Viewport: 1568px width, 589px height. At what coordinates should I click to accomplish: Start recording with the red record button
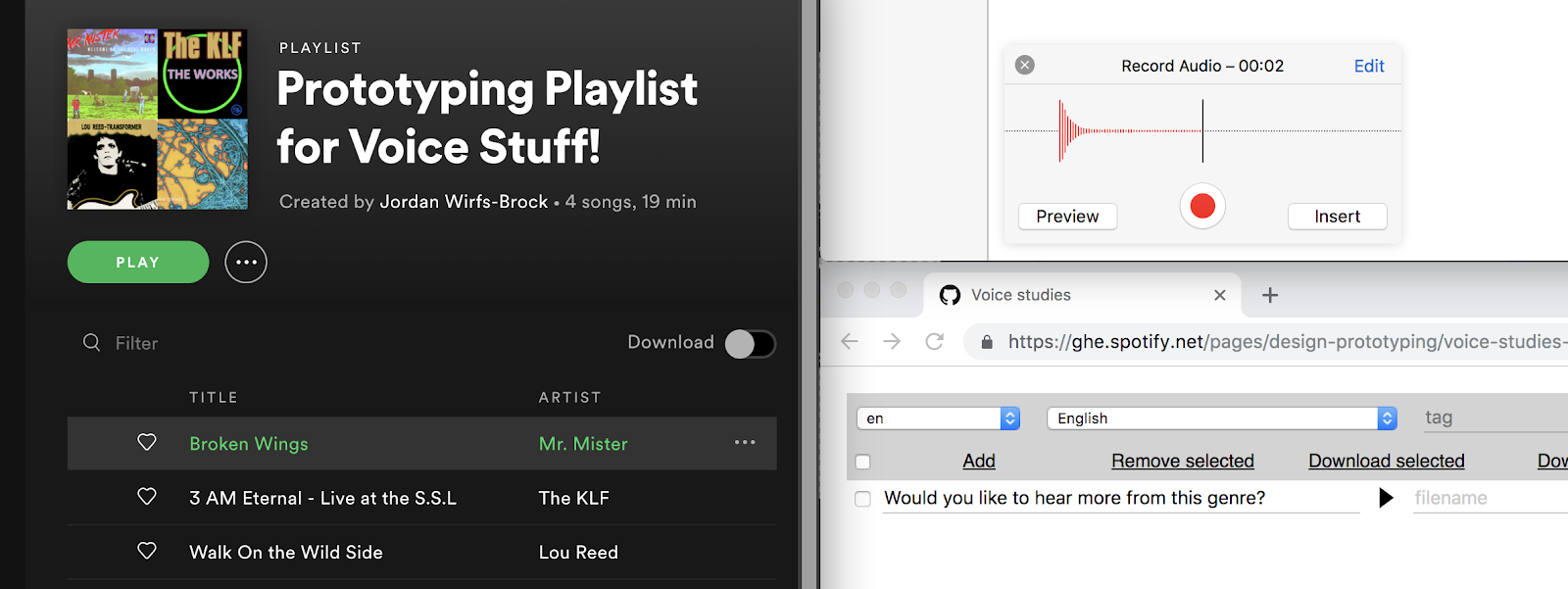tap(1202, 206)
